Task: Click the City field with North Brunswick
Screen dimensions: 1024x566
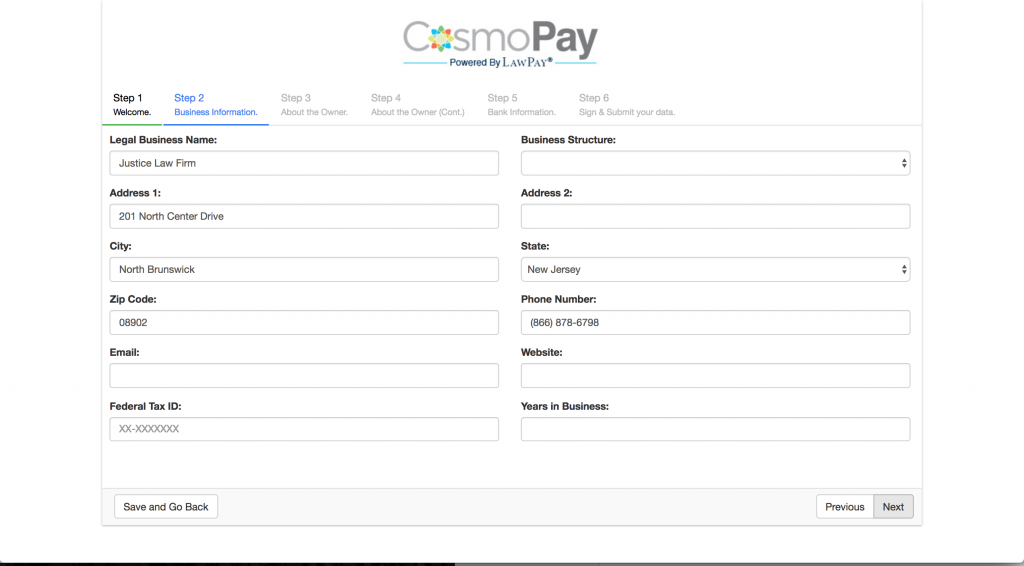Action: pos(304,269)
